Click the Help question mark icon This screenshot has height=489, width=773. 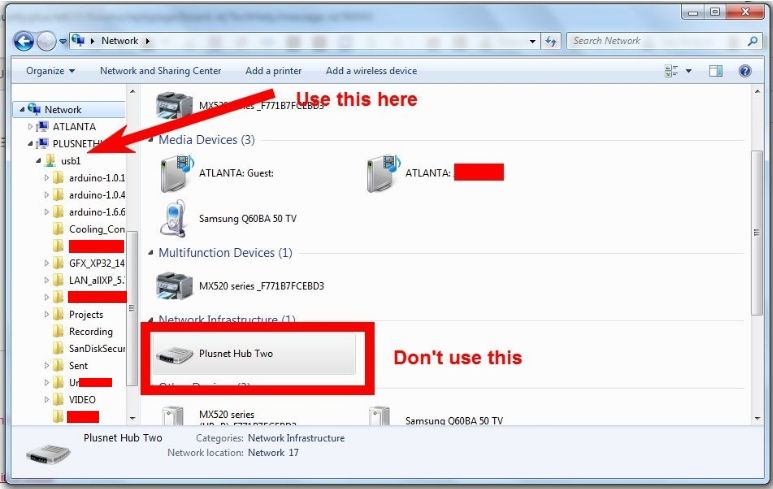click(744, 71)
